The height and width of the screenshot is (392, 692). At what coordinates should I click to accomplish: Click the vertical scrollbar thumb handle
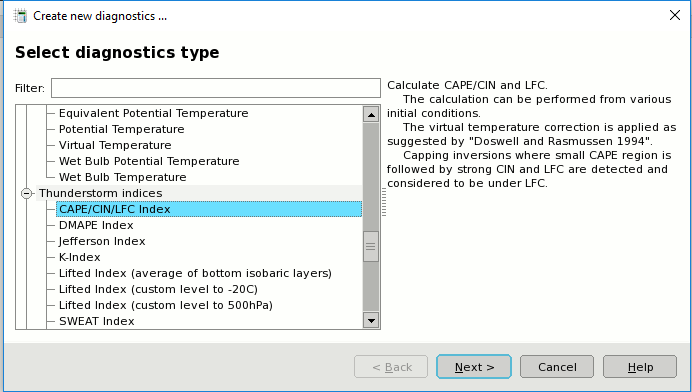[371, 246]
